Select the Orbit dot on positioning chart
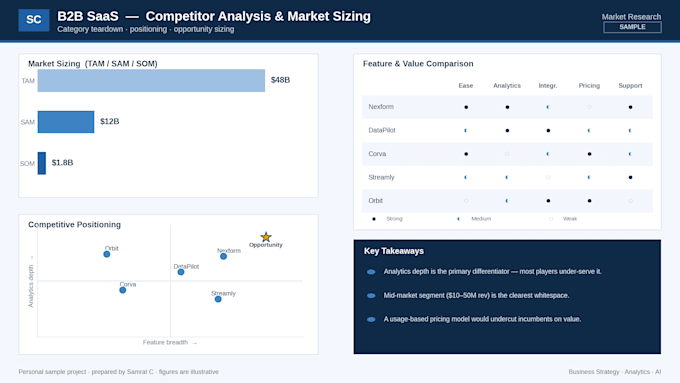 tap(107, 254)
